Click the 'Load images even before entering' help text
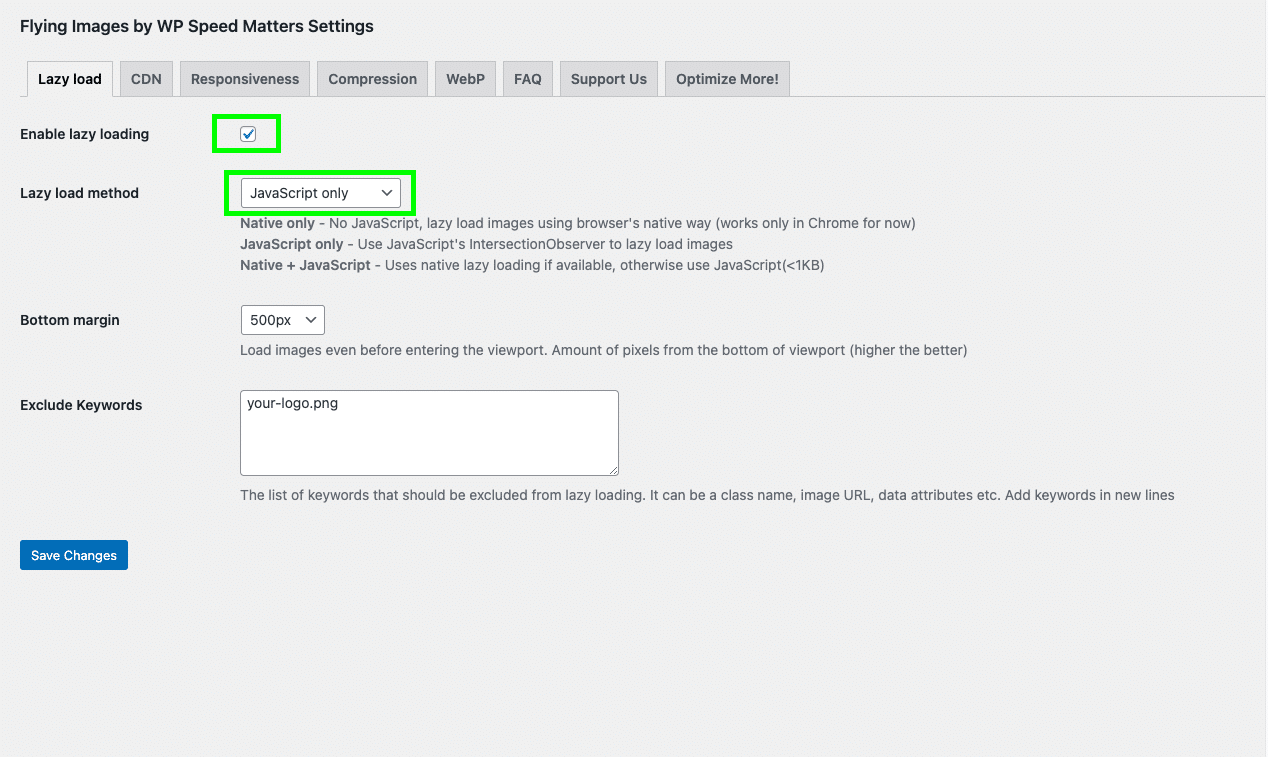The width and height of the screenshot is (1268, 757). [604, 350]
